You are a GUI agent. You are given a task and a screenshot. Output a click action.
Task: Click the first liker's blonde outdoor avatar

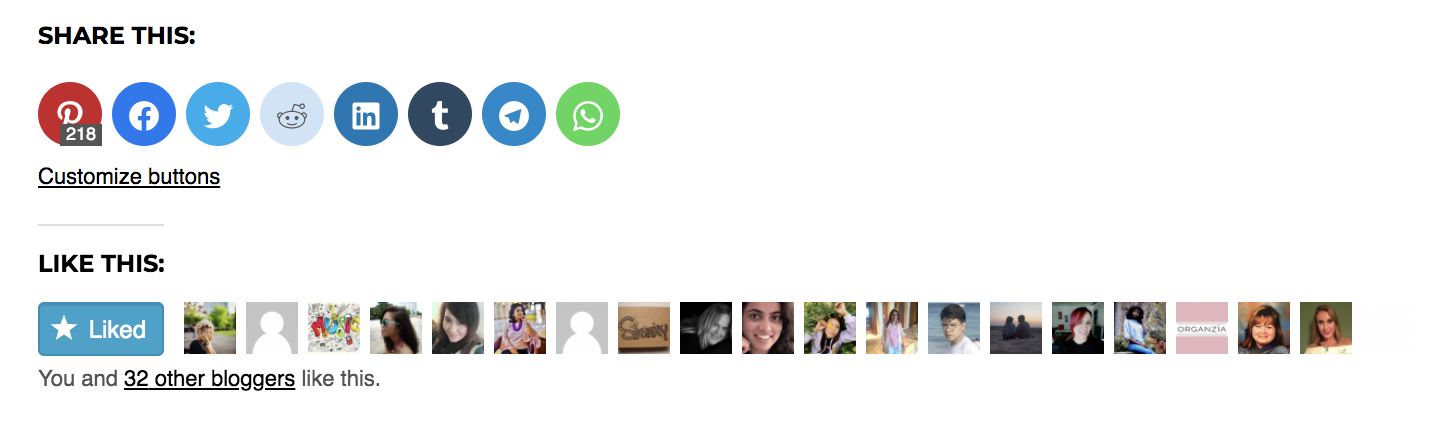(x=210, y=328)
